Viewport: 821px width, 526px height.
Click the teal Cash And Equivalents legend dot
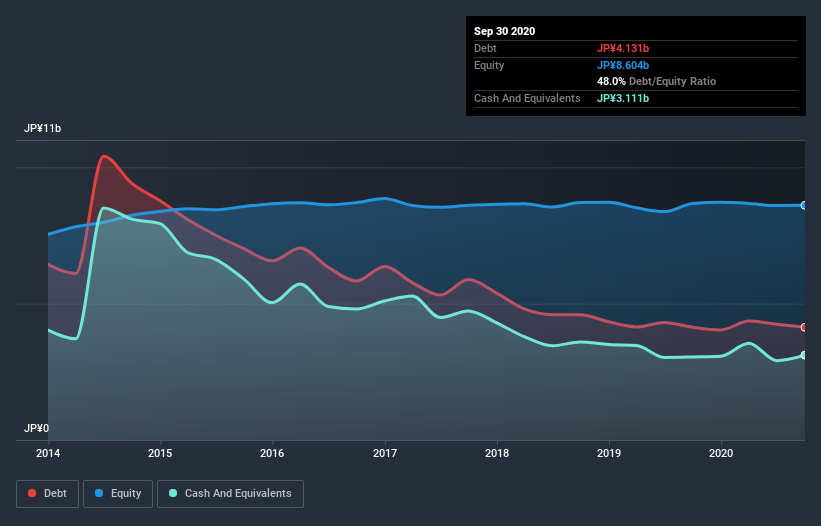point(173,493)
